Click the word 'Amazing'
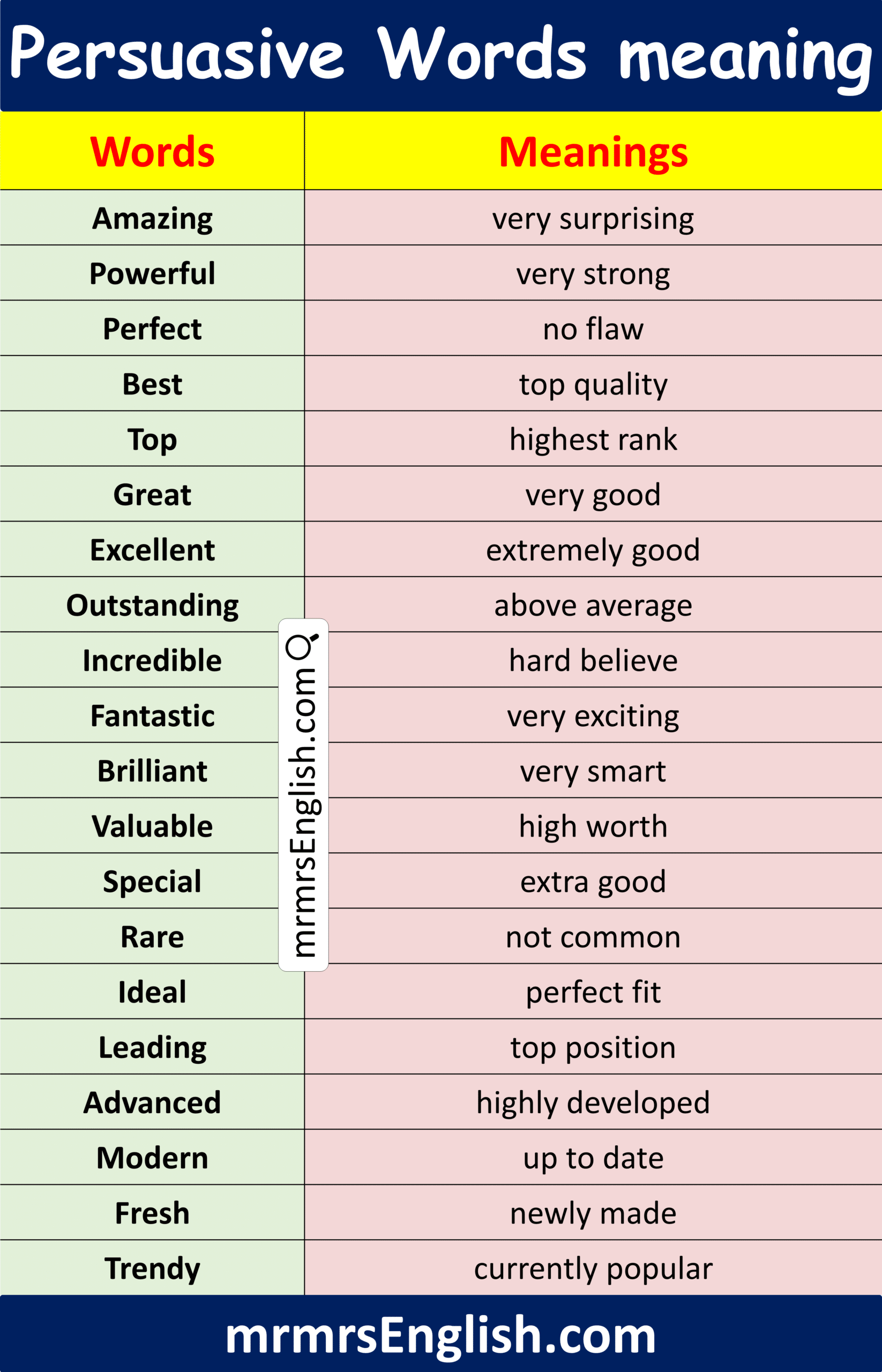 click(152, 218)
